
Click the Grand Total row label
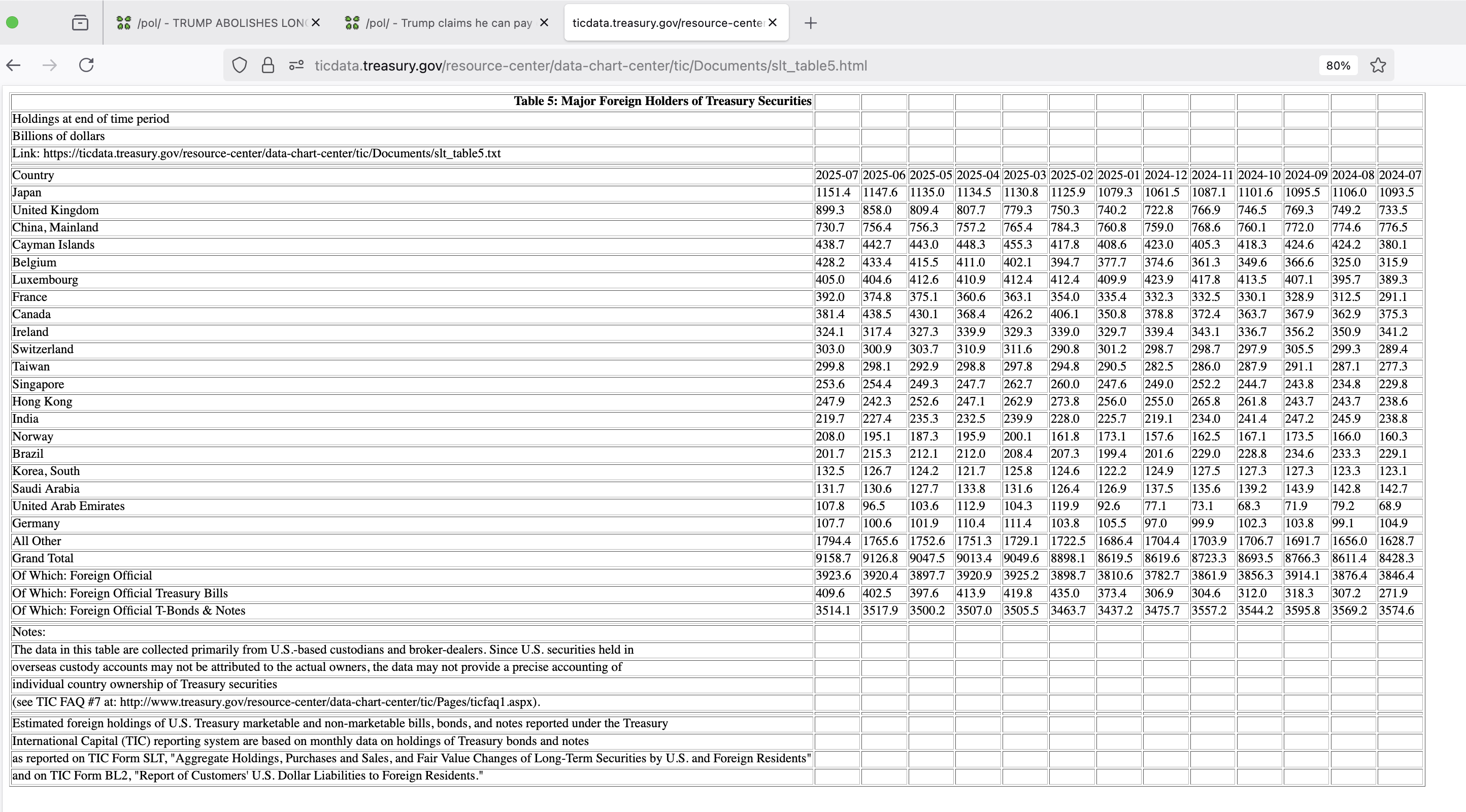43,558
